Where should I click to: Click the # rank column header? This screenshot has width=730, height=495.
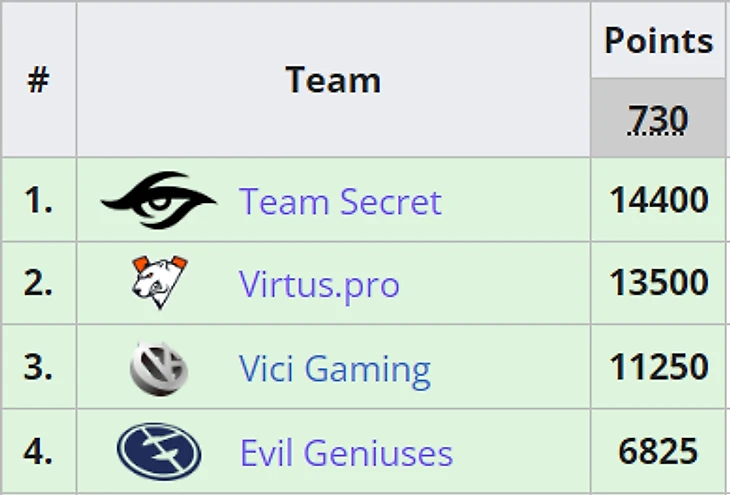38,79
